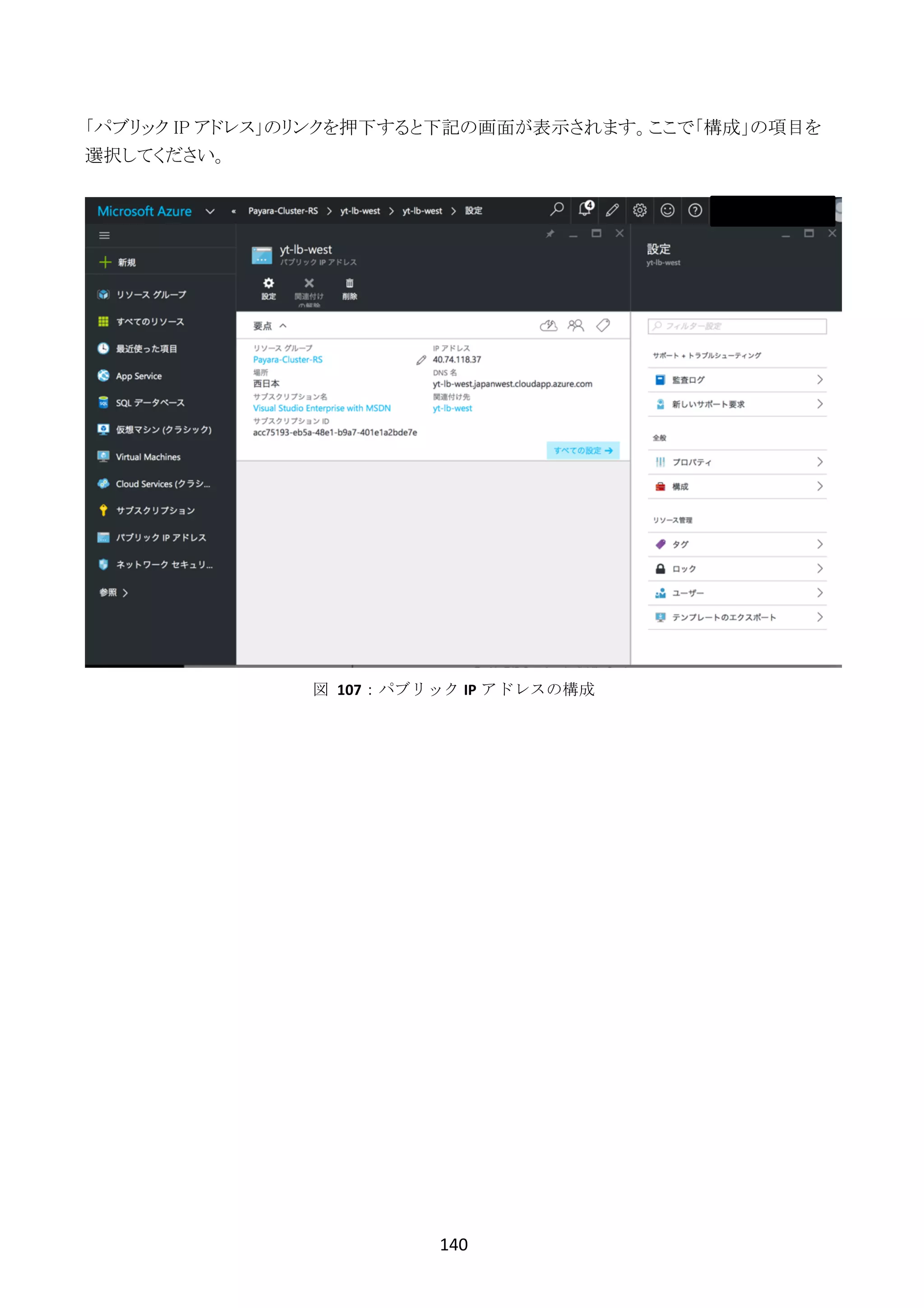This screenshot has height=1308, width=924.
Task: Expand Microsoft Azure dropdown chevron
Action: [210, 211]
